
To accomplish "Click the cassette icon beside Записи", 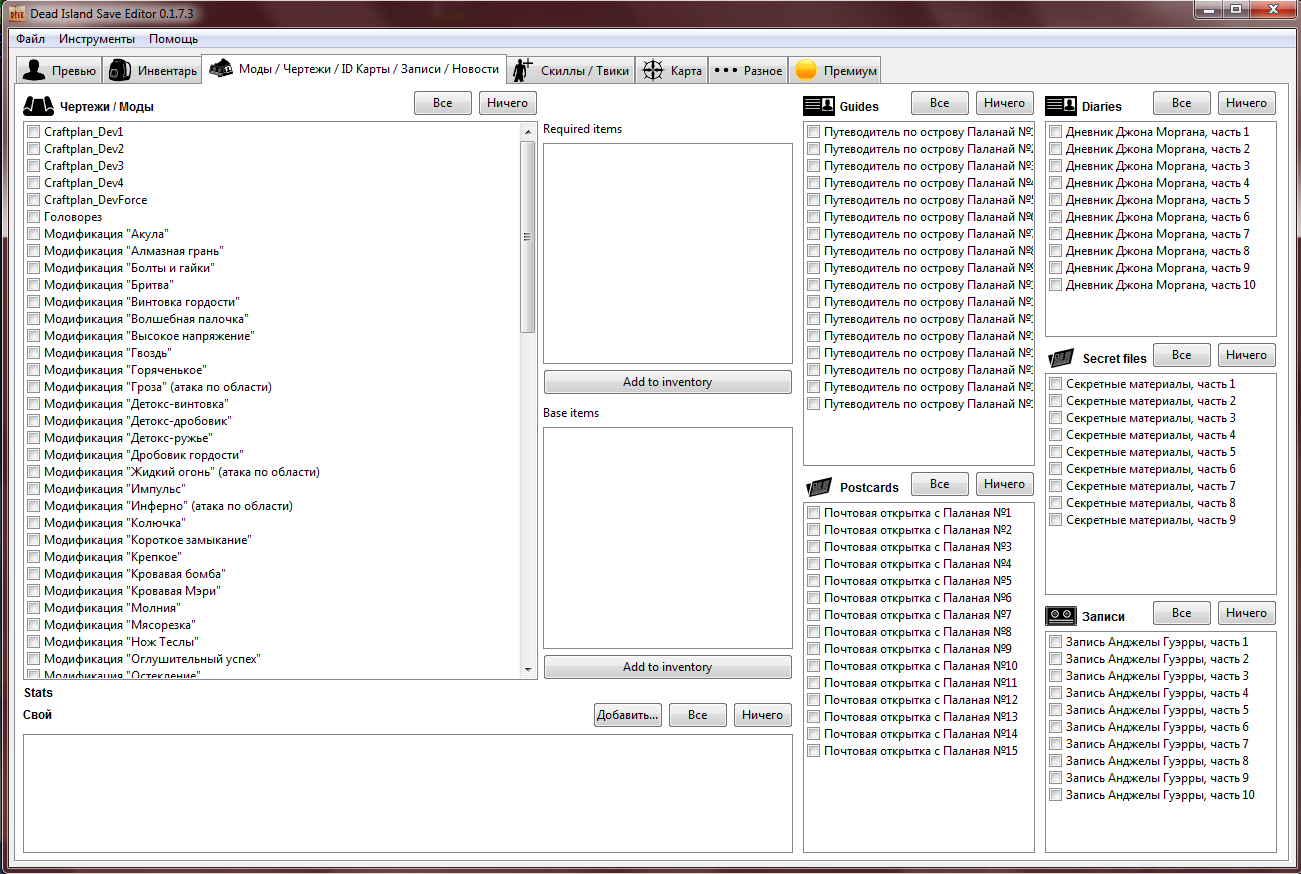I will coord(1060,616).
